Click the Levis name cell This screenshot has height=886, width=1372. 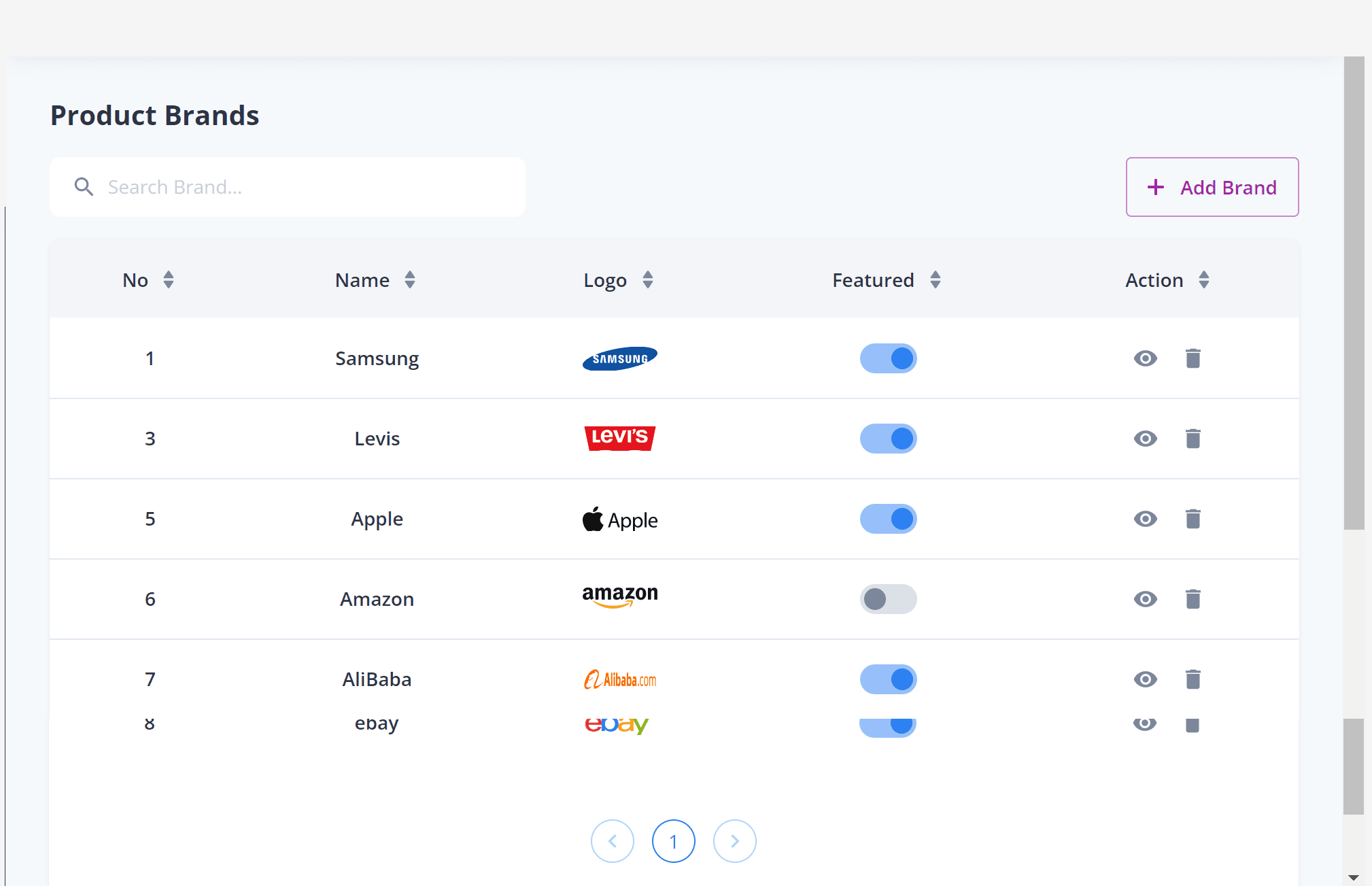point(377,439)
